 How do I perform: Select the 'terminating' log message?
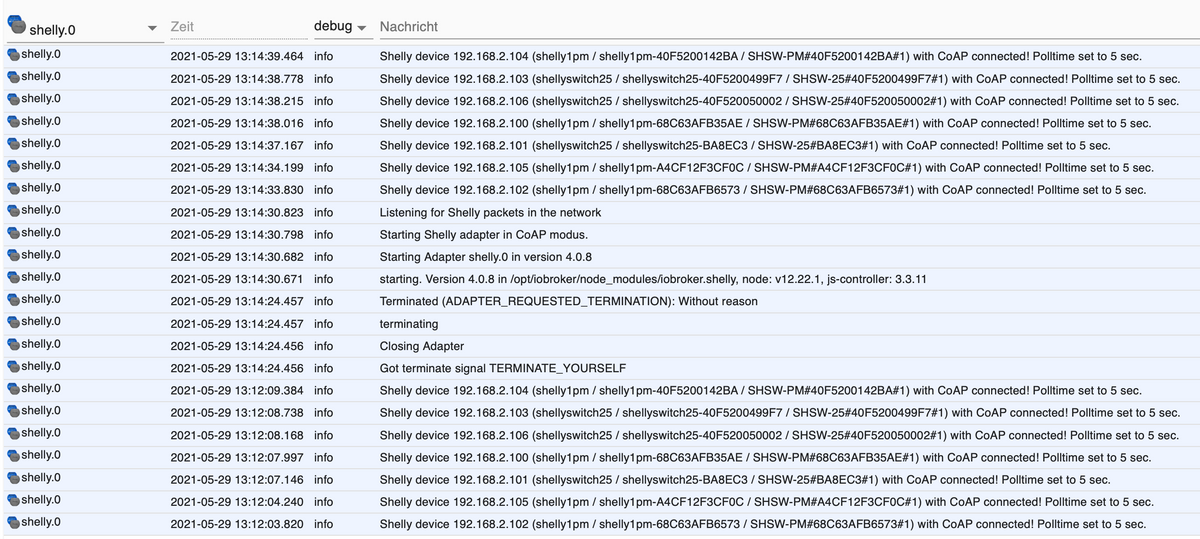pyautogui.click(x=409, y=324)
